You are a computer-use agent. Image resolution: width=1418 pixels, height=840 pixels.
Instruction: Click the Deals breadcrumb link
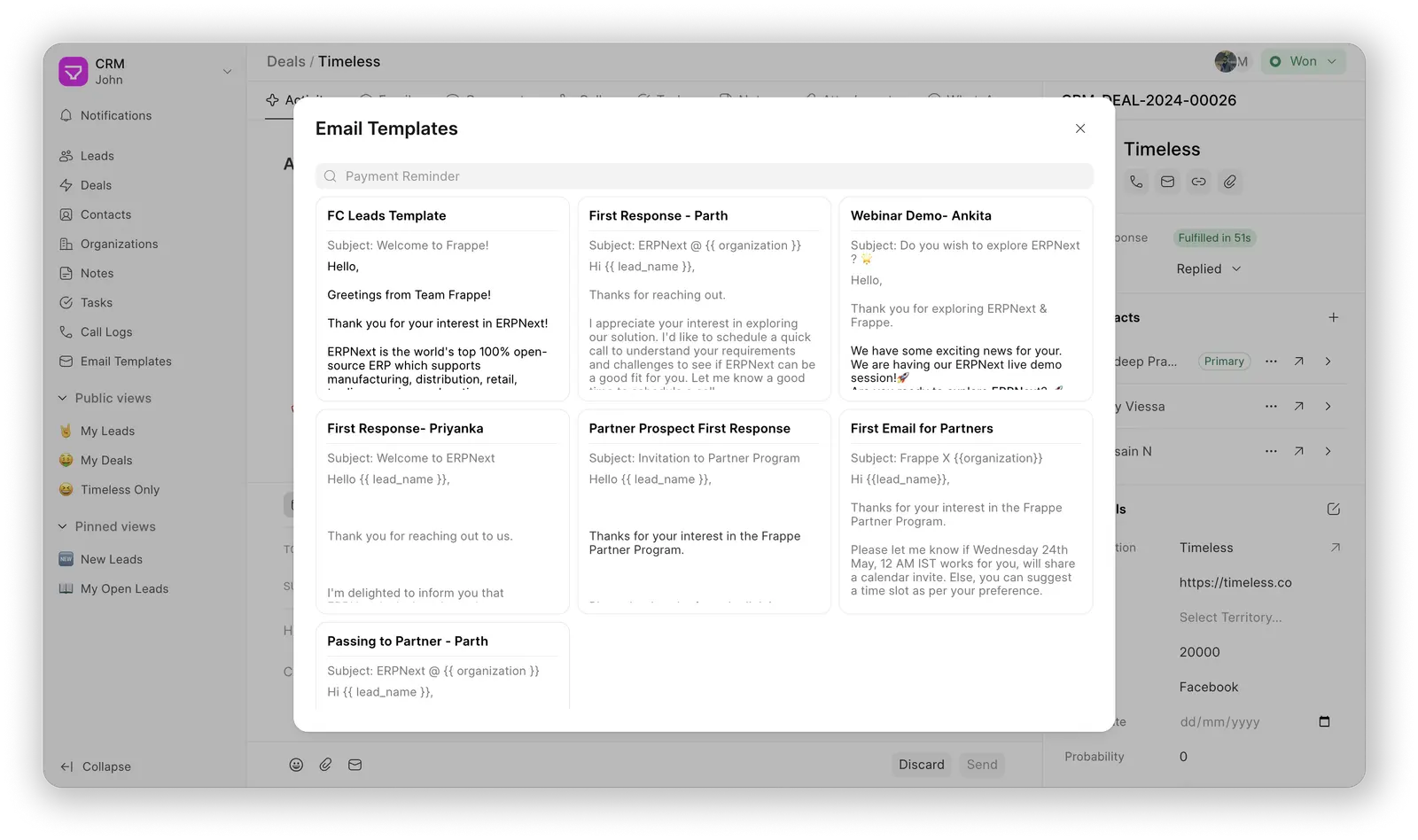[285, 61]
